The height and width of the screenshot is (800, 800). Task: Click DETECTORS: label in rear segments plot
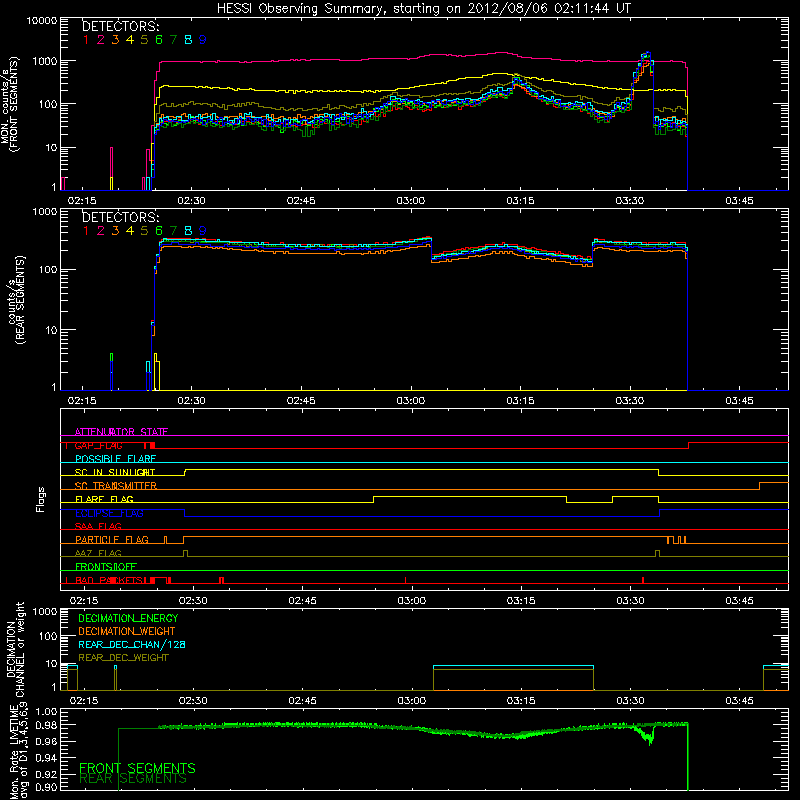[x=120, y=217]
